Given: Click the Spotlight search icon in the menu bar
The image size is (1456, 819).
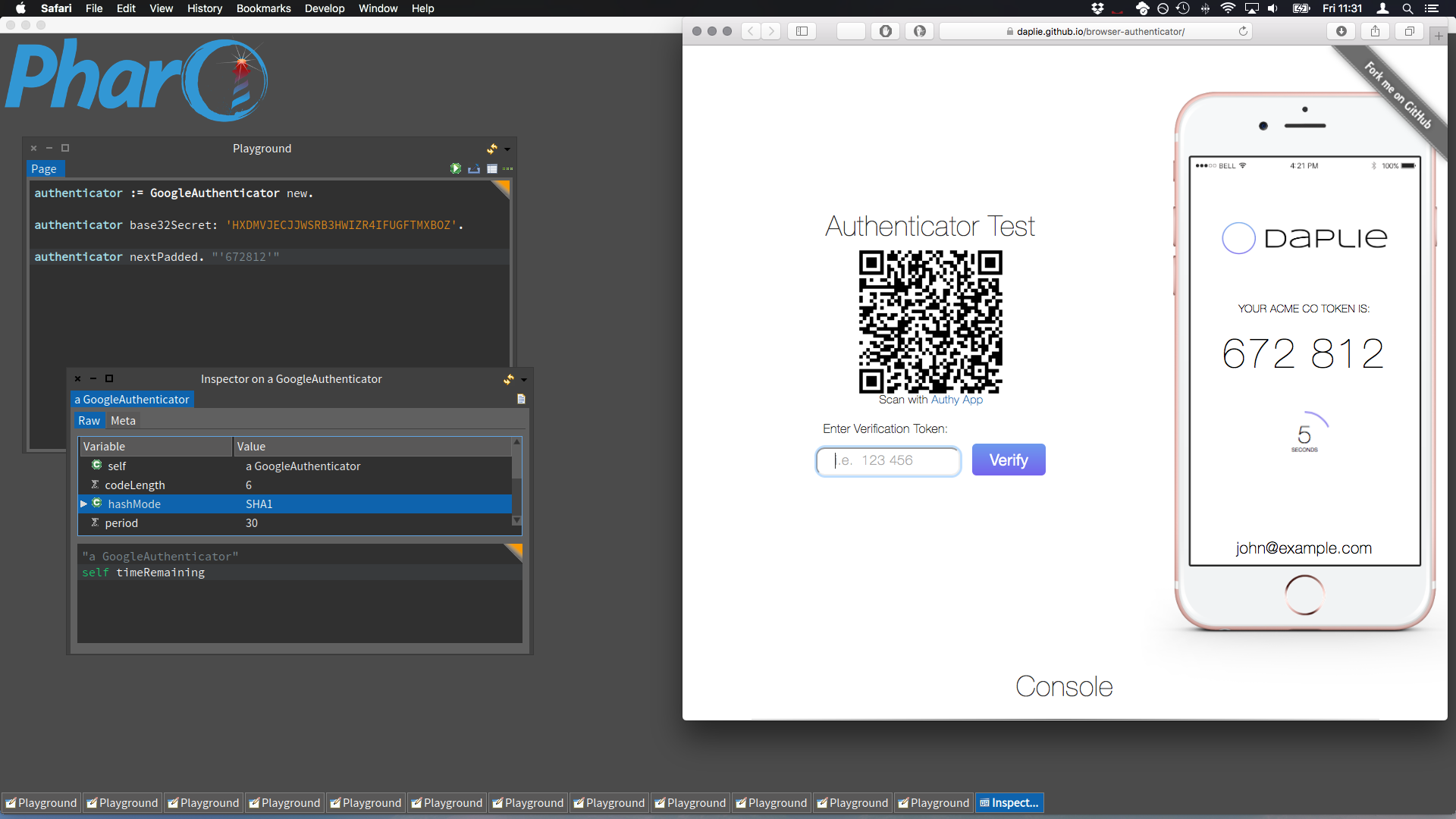Looking at the screenshot, I should [x=1407, y=8].
